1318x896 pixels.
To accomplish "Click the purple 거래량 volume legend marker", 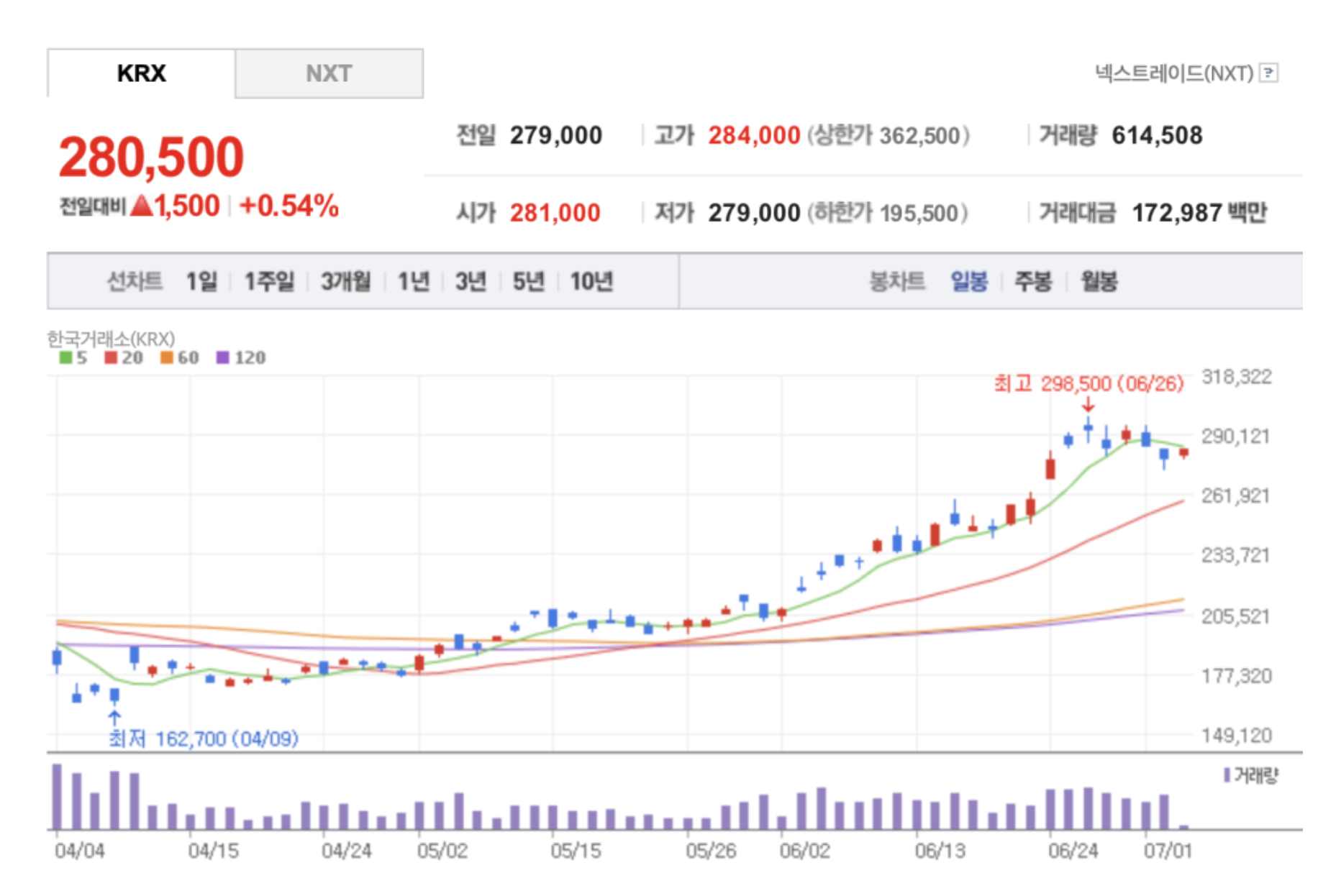I will pyautogui.click(x=1227, y=775).
